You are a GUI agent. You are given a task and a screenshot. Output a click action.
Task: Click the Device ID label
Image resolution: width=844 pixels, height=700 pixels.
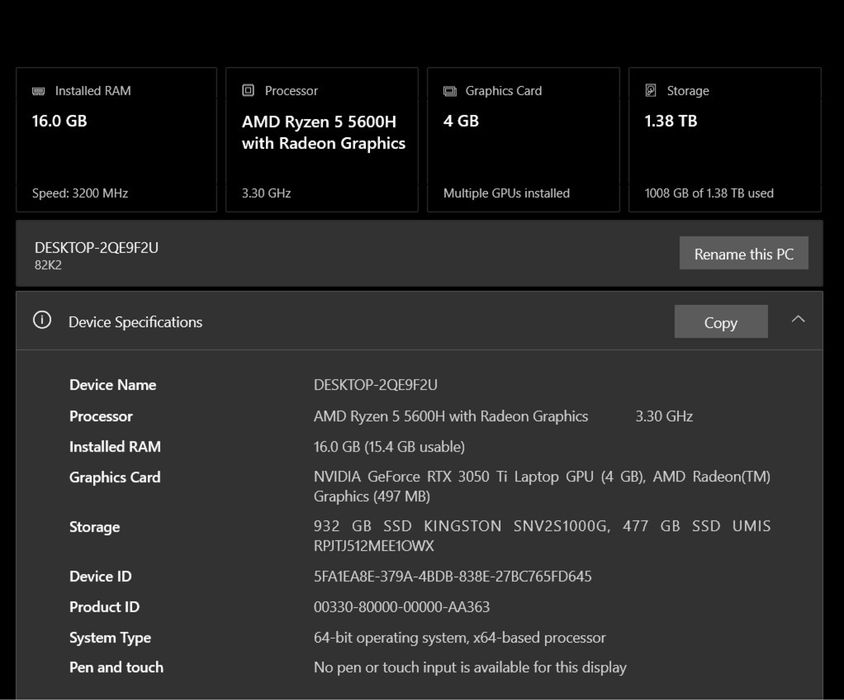[100, 577]
